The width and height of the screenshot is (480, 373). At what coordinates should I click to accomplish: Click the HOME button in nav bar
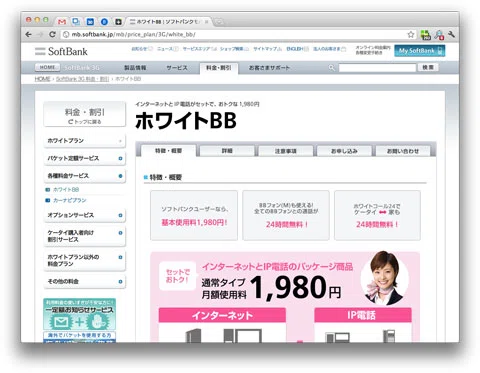[47, 67]
